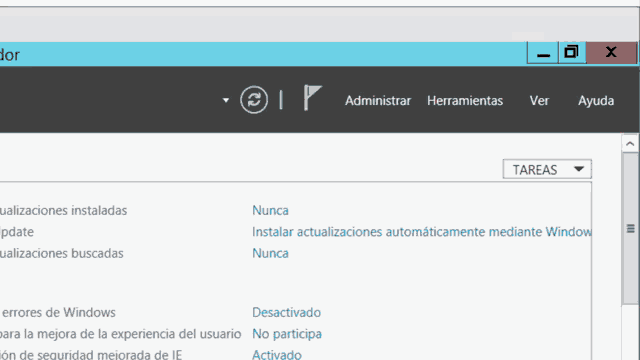Click the vertical scrollbar thumb

[630, 229]
